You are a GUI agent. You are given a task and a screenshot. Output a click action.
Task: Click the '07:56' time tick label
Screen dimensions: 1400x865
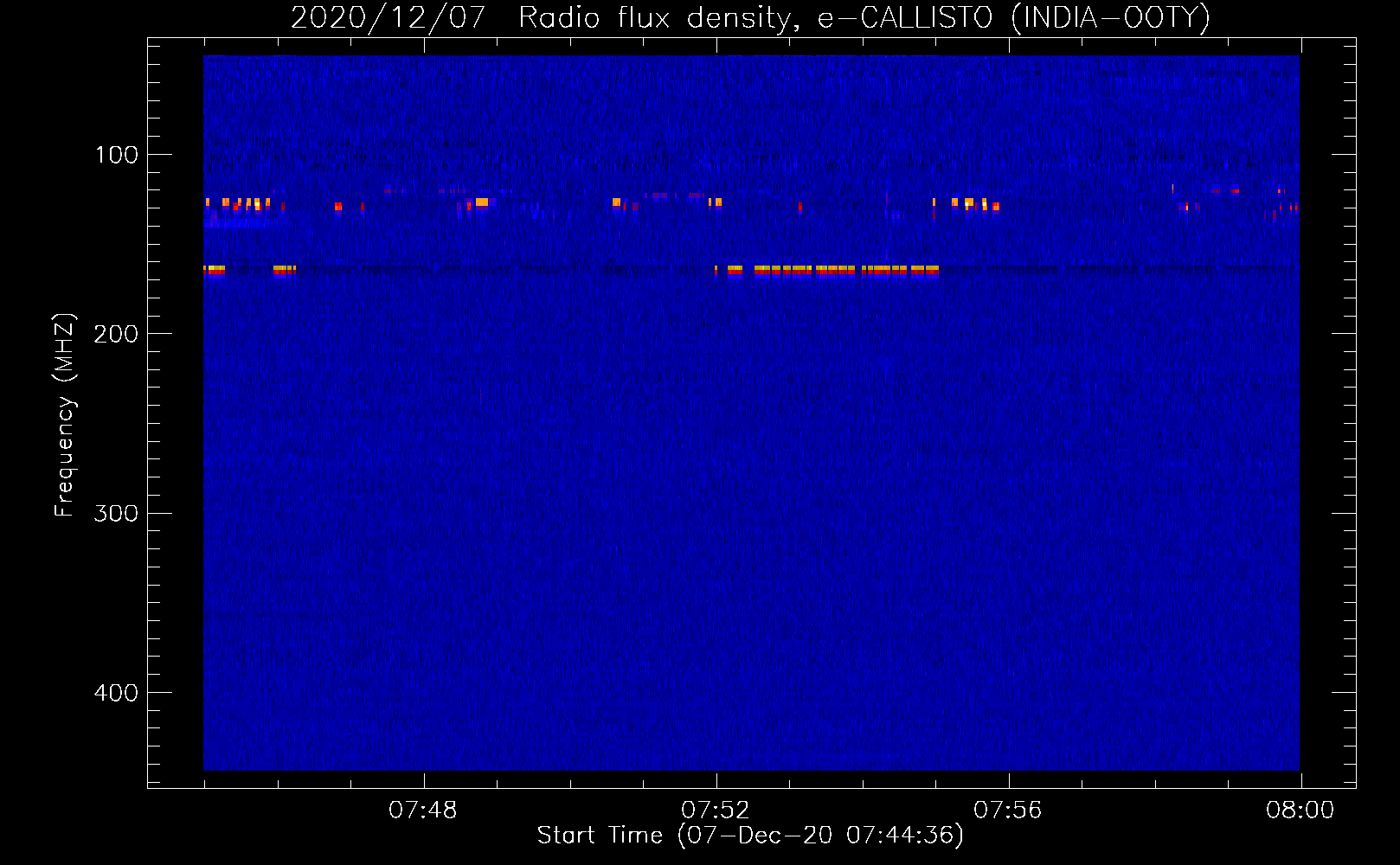click(x=1008, y=811)
